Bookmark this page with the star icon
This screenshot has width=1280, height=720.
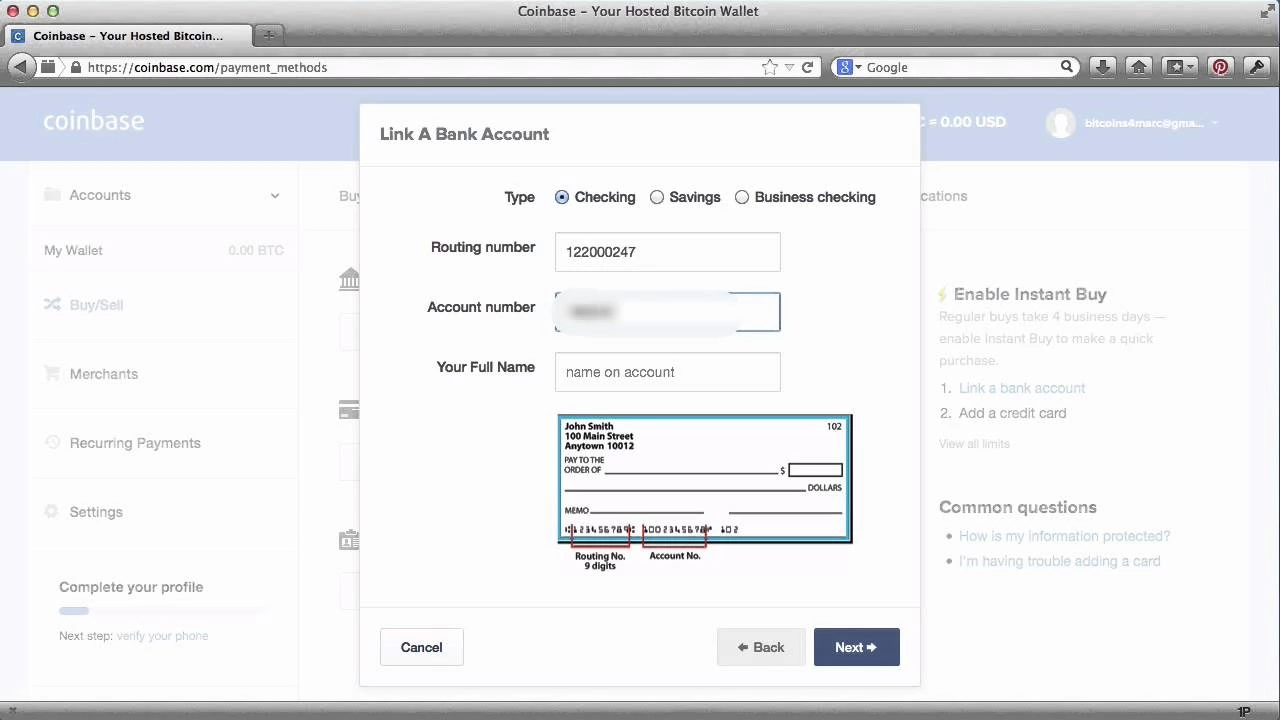(769, 67)
